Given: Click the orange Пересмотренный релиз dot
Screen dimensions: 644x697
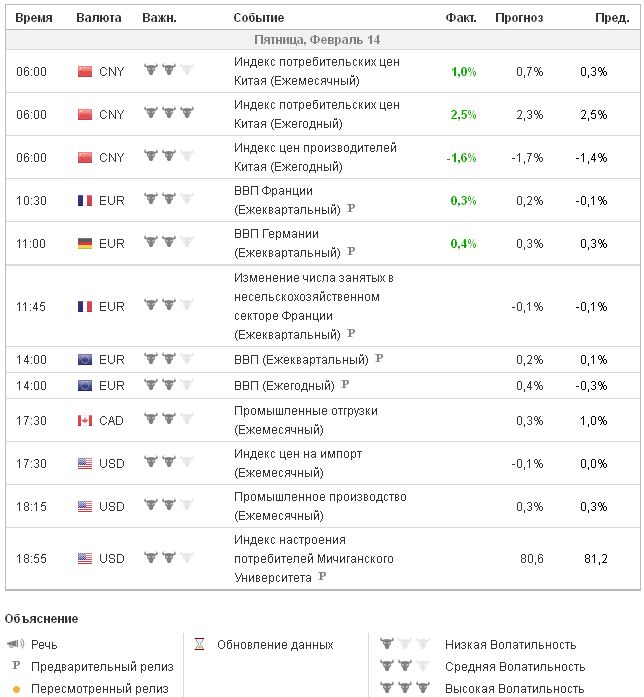Looking at the screenshot, I should click(15, 689).
